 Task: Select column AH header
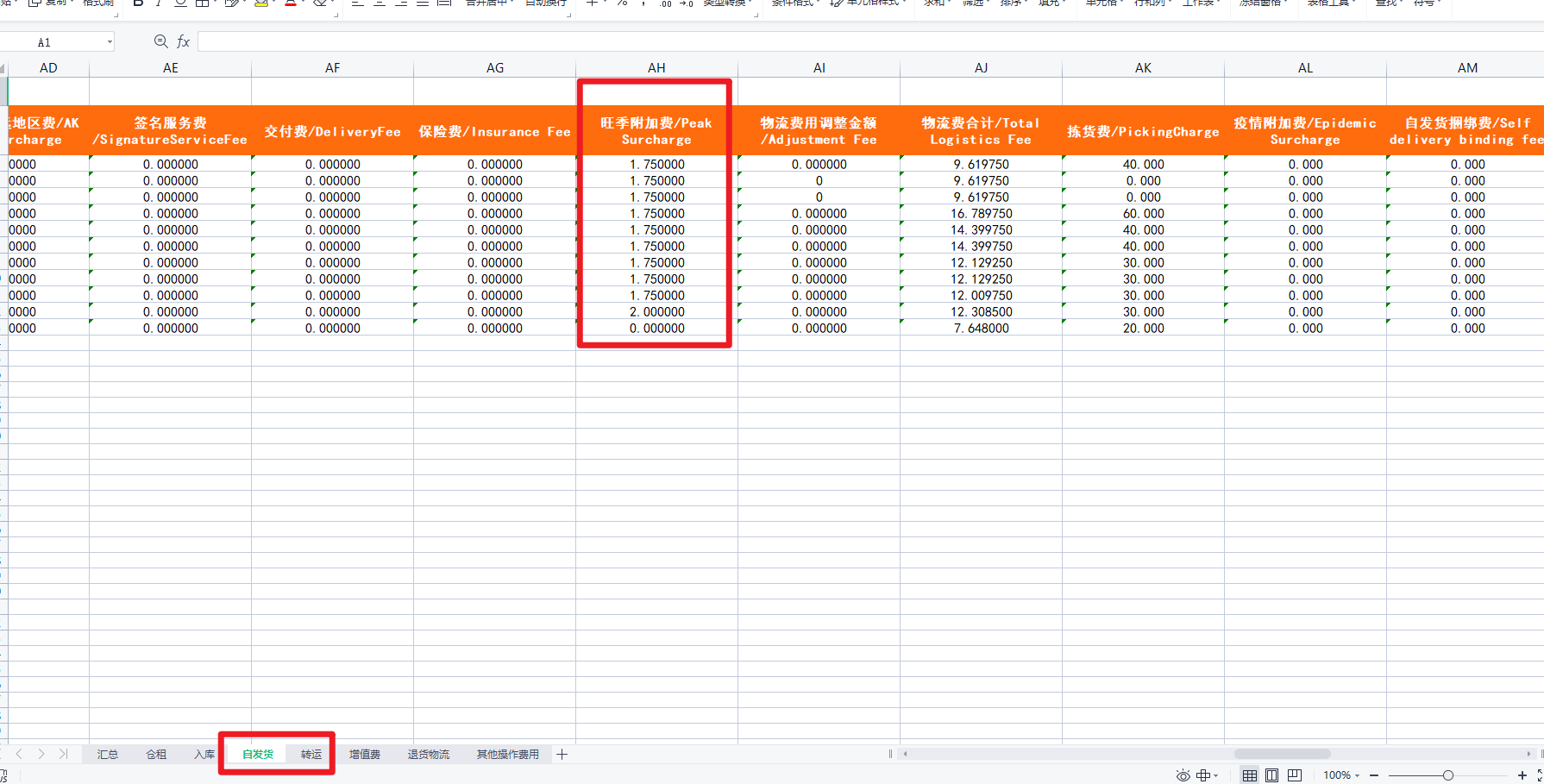point(657,68)
